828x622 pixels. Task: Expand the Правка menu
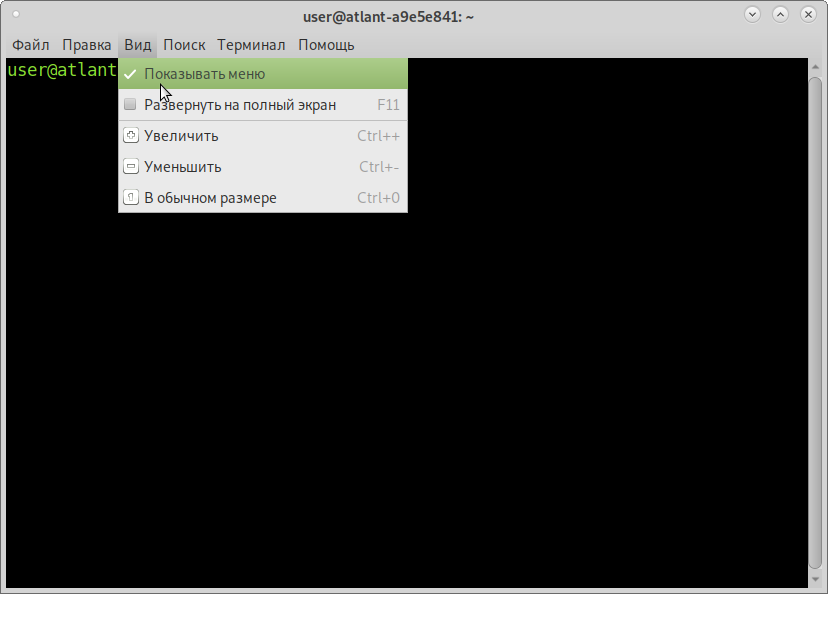tap(87, 45)
